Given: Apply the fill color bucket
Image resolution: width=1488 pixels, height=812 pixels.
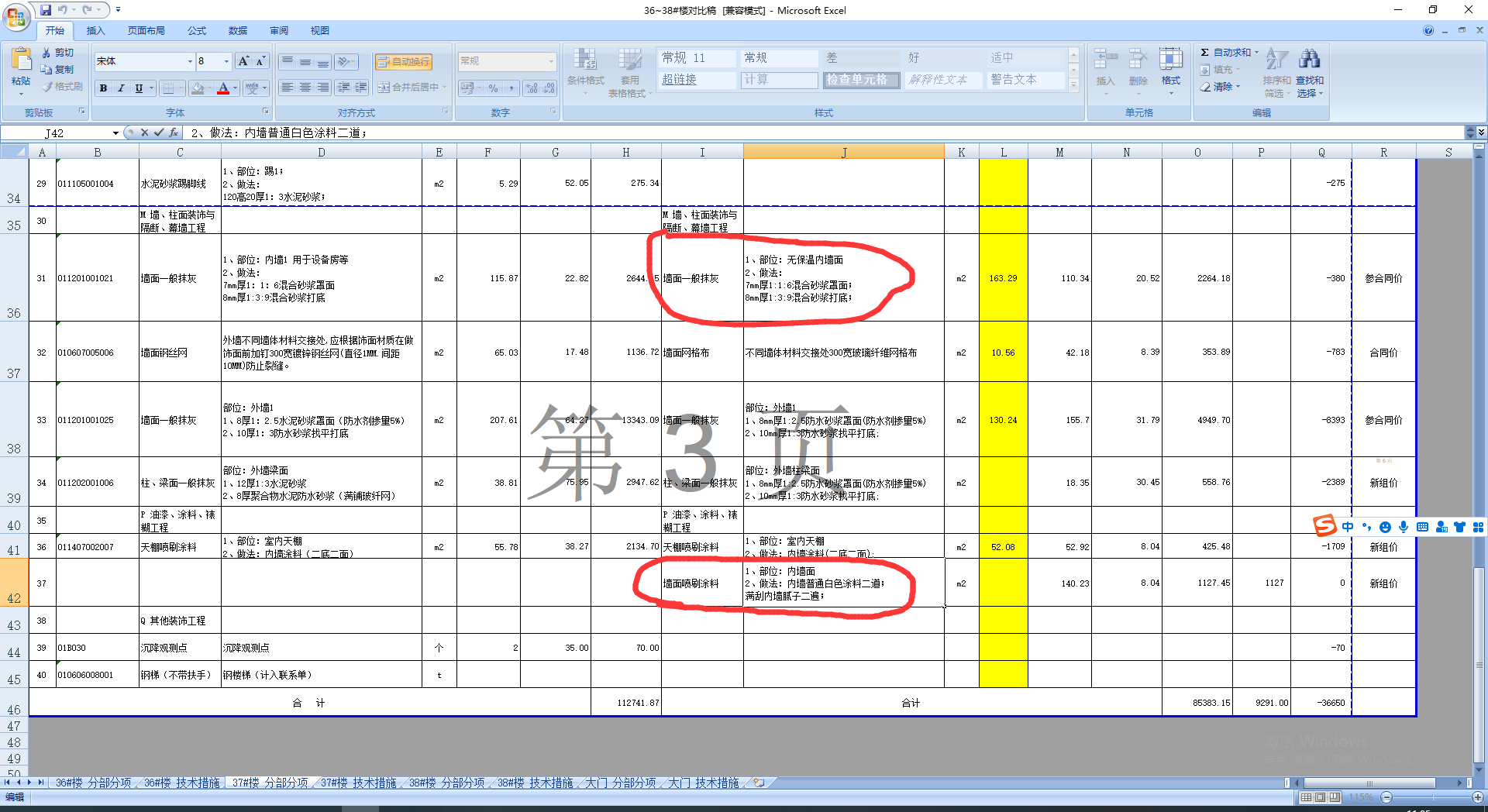Looking at the screenshot, I should (x=198, y=88).
